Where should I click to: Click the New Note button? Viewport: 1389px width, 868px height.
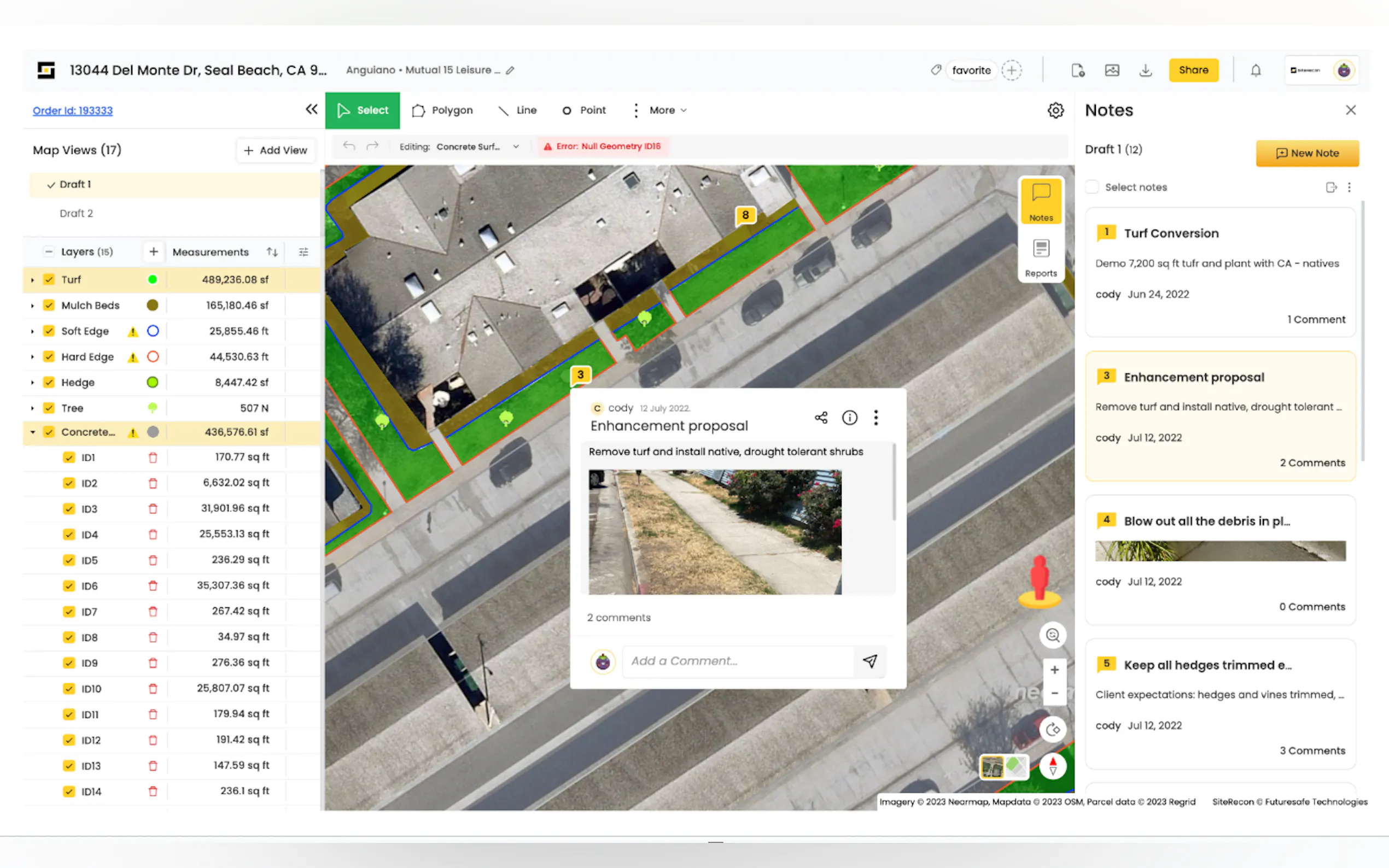point(1307,153)
